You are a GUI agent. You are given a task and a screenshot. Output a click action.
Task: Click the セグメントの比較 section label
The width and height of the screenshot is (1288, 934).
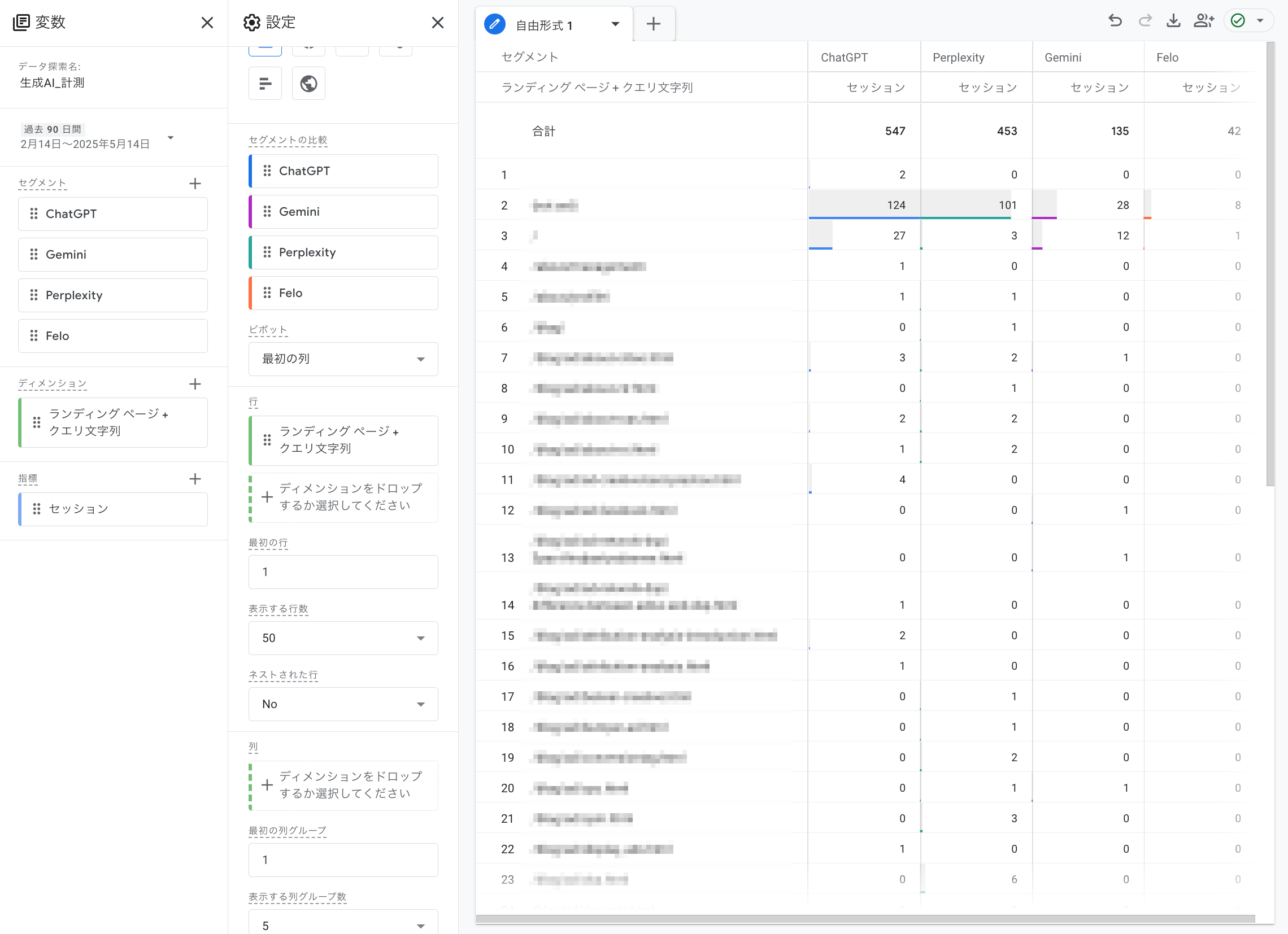(x=288, y=140)
